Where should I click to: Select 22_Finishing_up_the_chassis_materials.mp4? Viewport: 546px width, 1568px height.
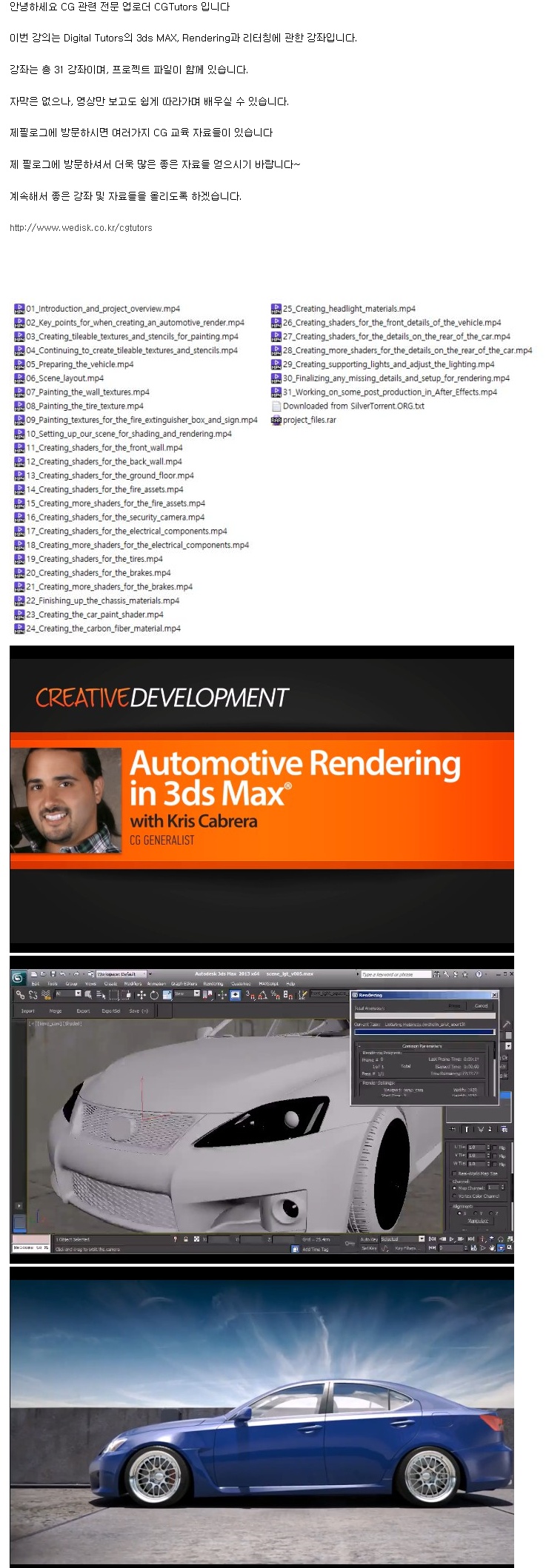click(x=103, y=601)
